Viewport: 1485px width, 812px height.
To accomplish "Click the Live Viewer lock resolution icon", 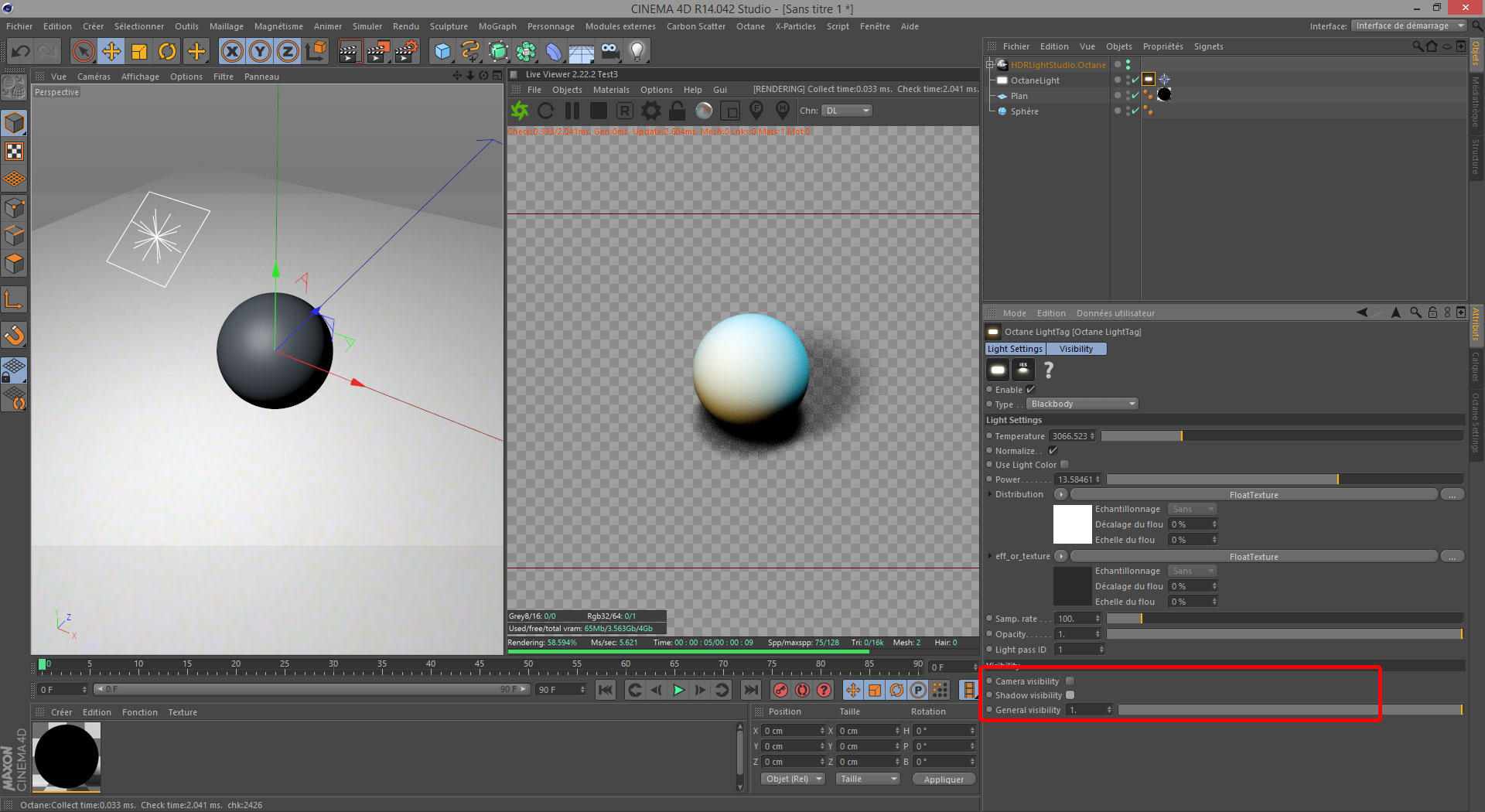I will 678,111.
